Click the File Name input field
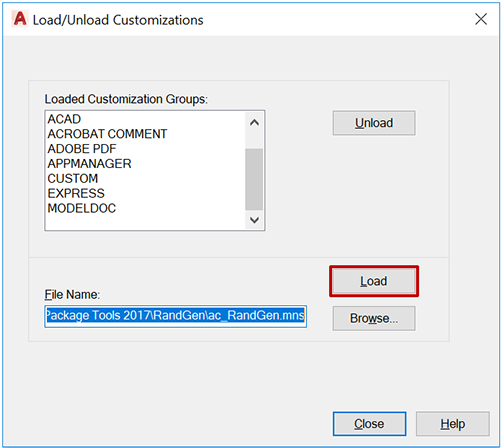This screenshot has width=503, height=448. [176, 316]
